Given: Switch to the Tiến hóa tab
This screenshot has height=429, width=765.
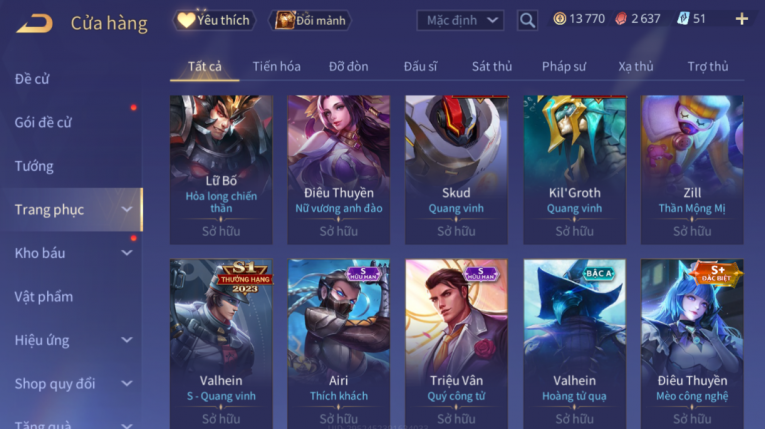Looking at the screenshot, I should pyautogui.click(x=276, y=66).
